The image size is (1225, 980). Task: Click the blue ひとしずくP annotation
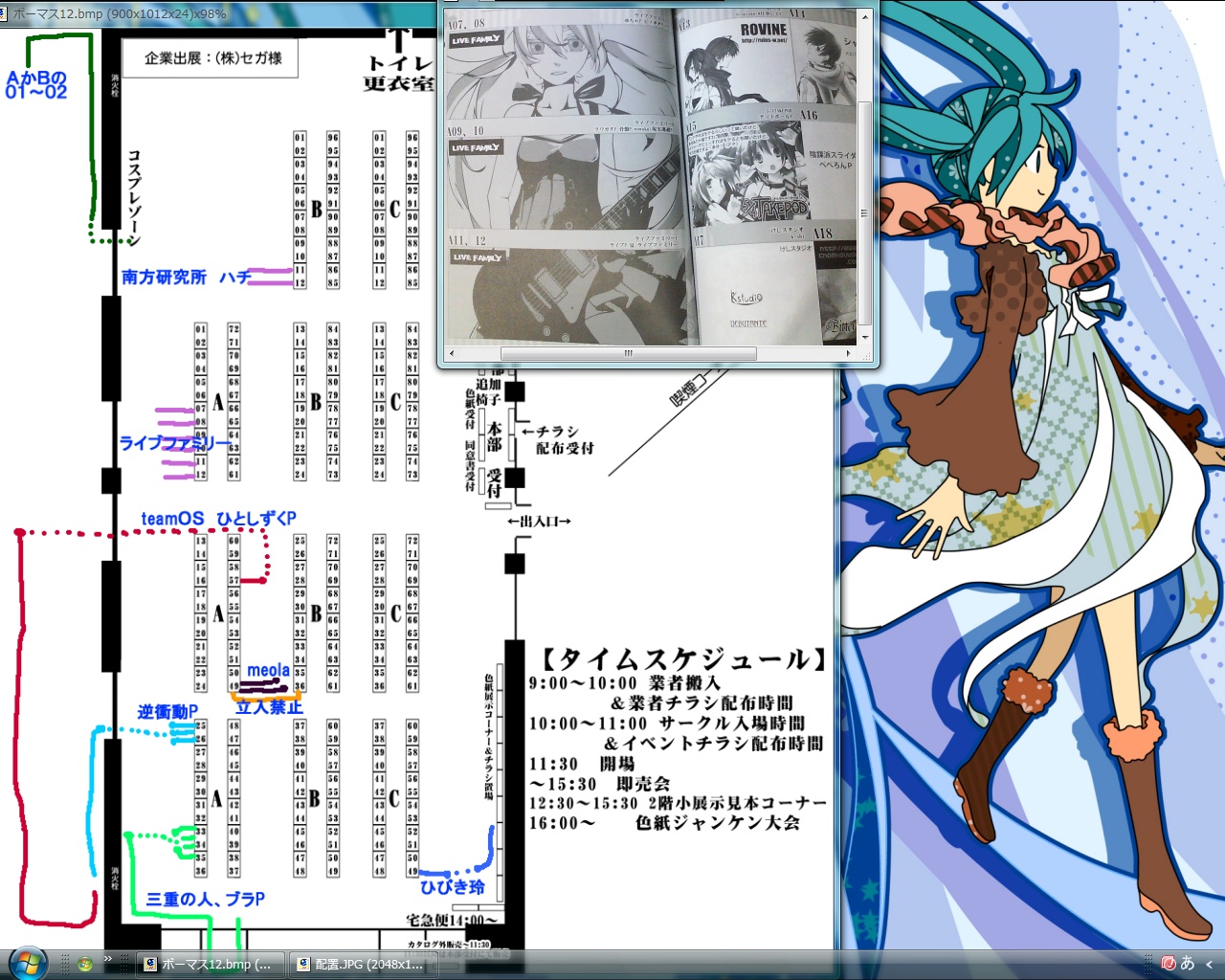256,519
